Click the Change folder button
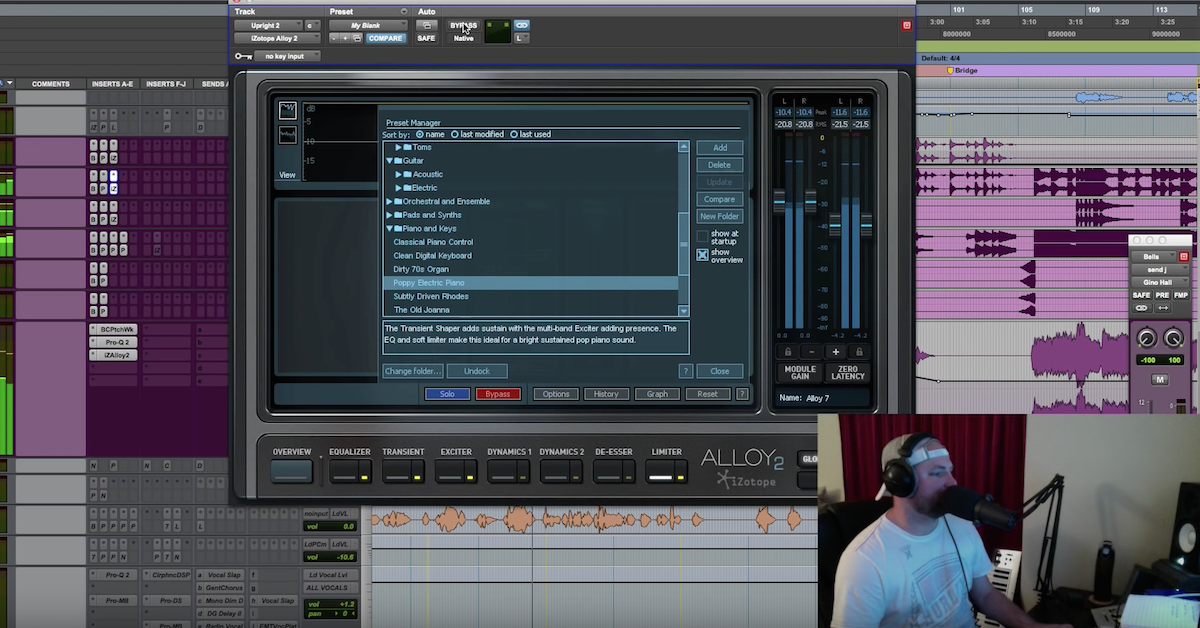1200x628 pixels. 413,371
